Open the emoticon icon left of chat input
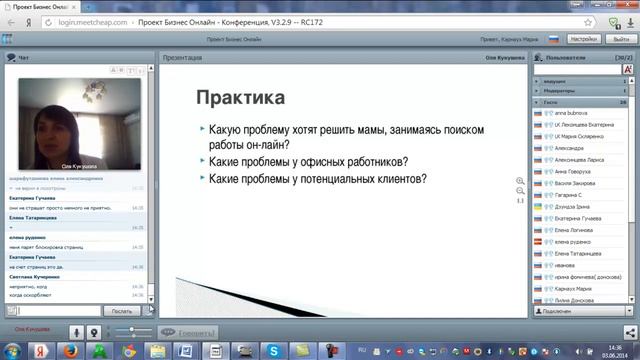Screen dimensions: 640x360 (12, 311)
